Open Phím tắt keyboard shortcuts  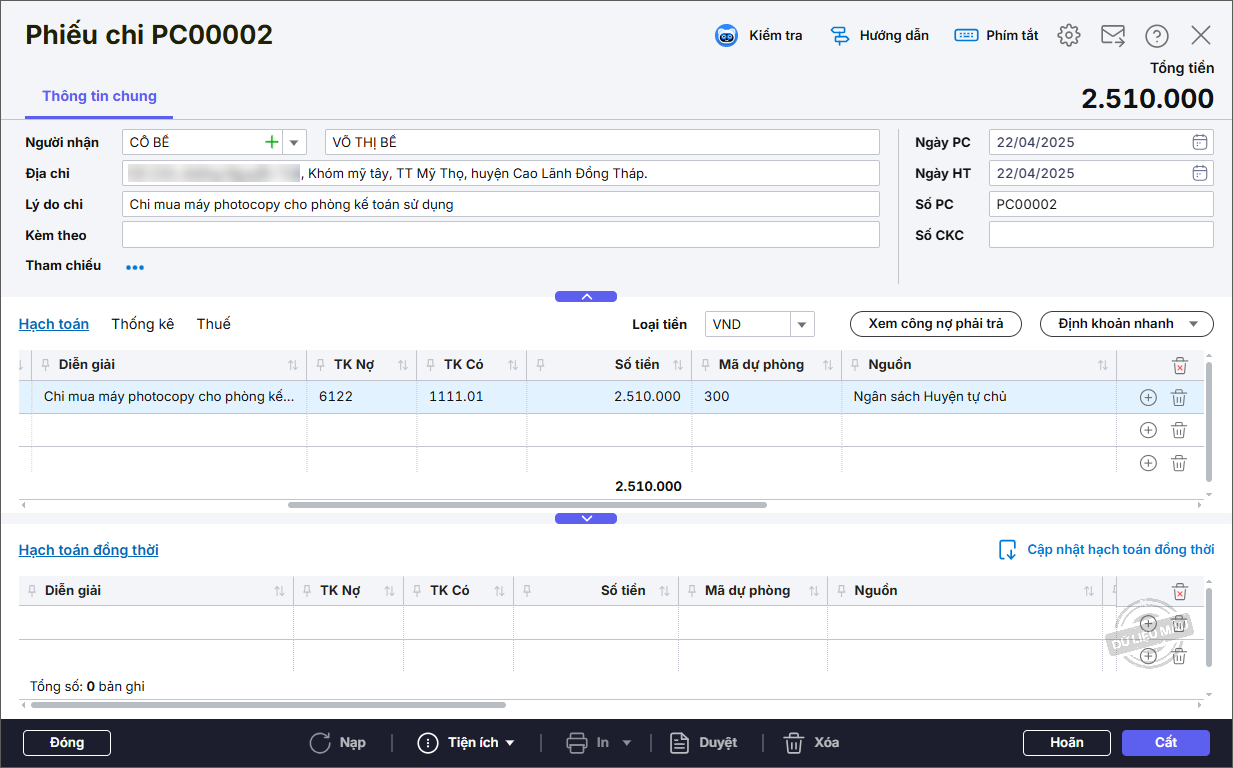[x=996, y=36]
